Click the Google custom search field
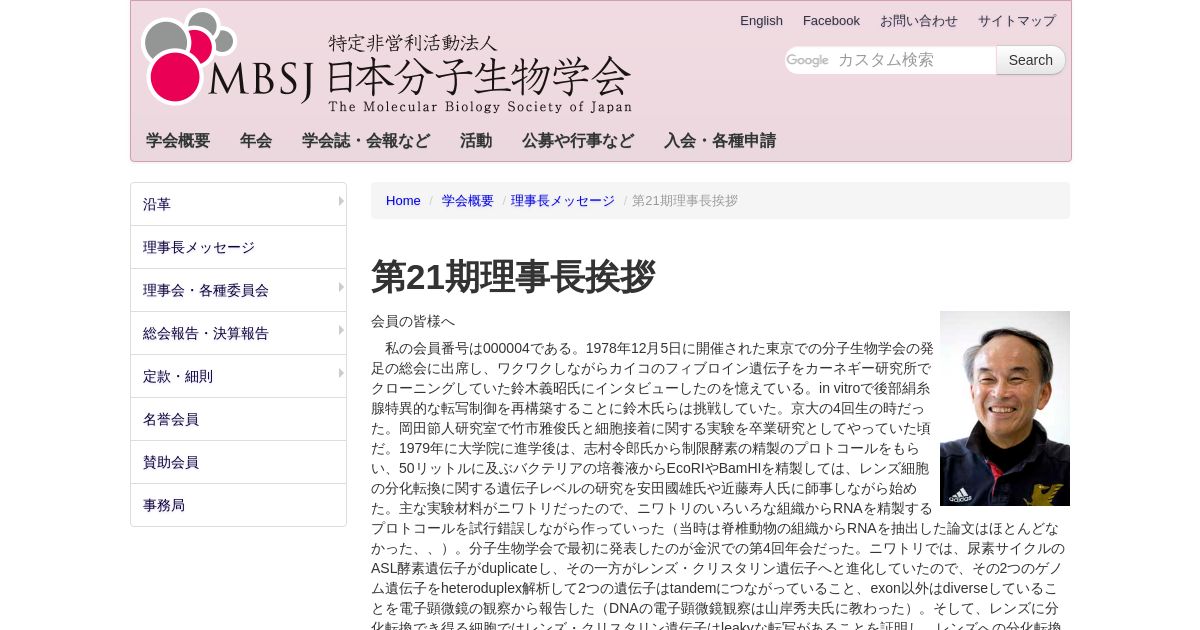1200x630 pixels. click(x=890, y=60)
